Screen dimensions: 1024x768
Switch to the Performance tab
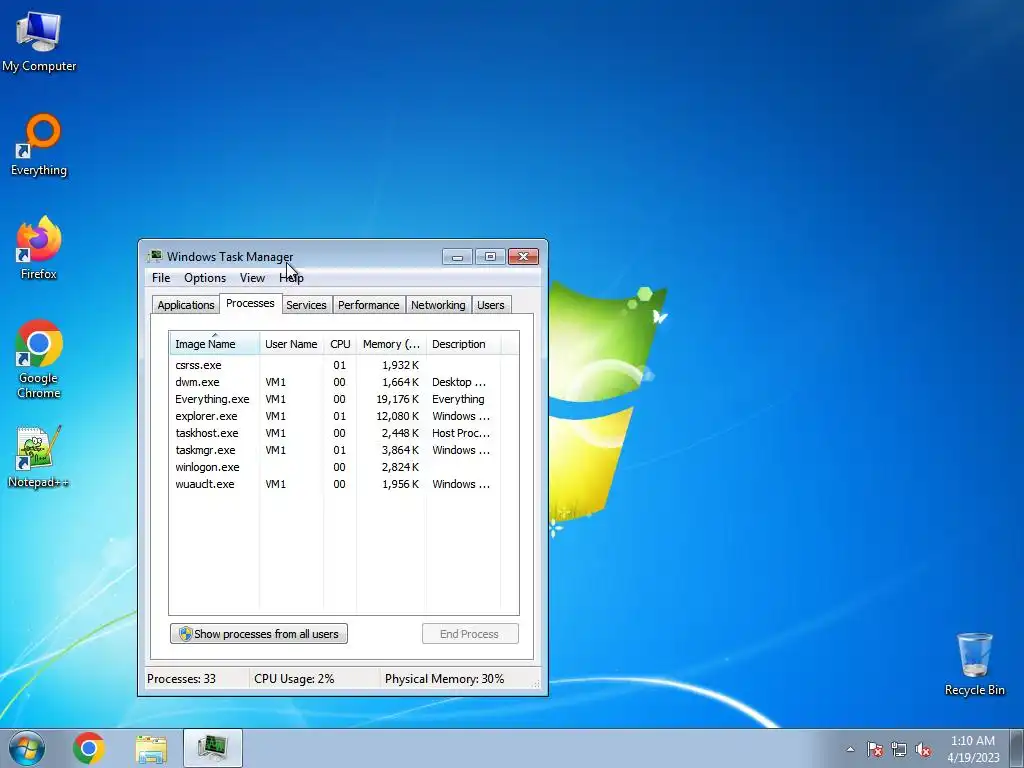pyautogui.click(x=368, y=305)
